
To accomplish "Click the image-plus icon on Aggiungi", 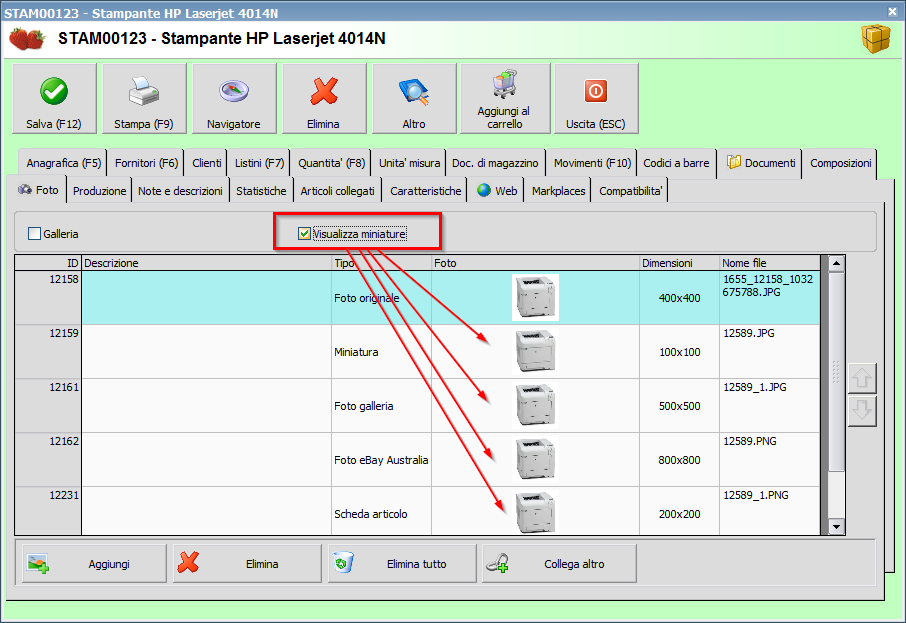I will [x=38, y=563].
